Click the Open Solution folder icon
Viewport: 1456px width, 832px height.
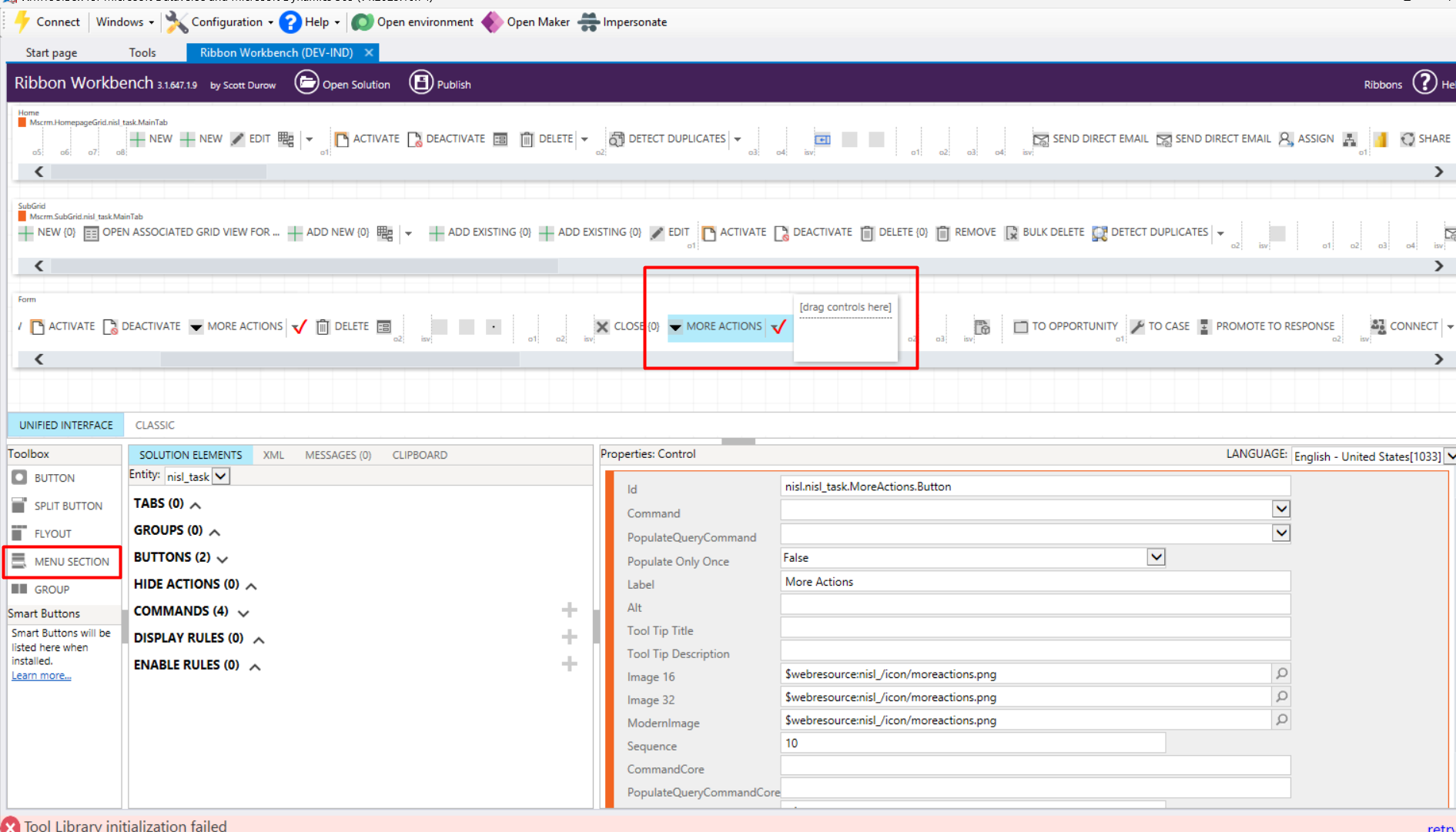point(306,82)
